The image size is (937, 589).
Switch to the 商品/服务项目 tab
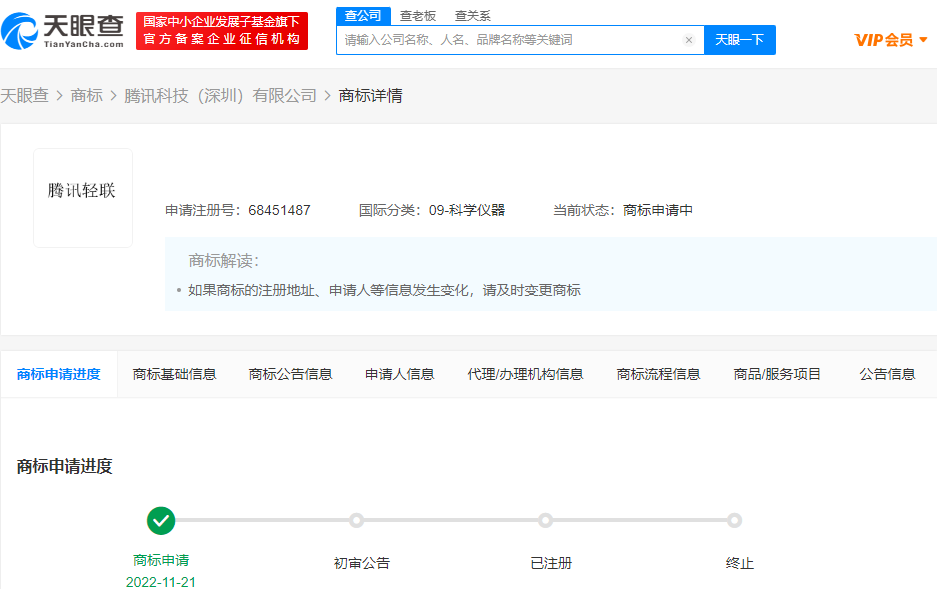click(777, 375)
